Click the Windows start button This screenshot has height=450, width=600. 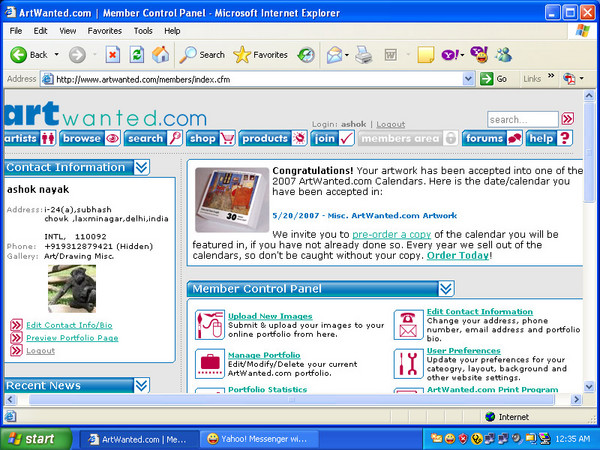(36, 439)
